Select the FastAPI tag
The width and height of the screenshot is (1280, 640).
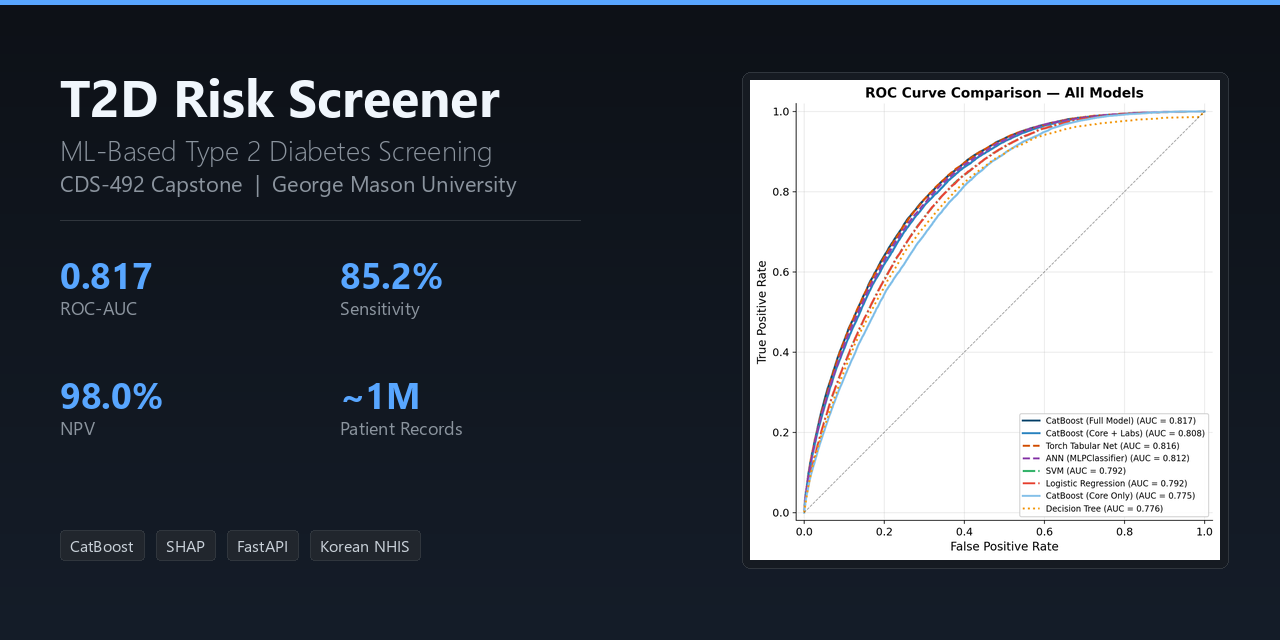[263, 546]
